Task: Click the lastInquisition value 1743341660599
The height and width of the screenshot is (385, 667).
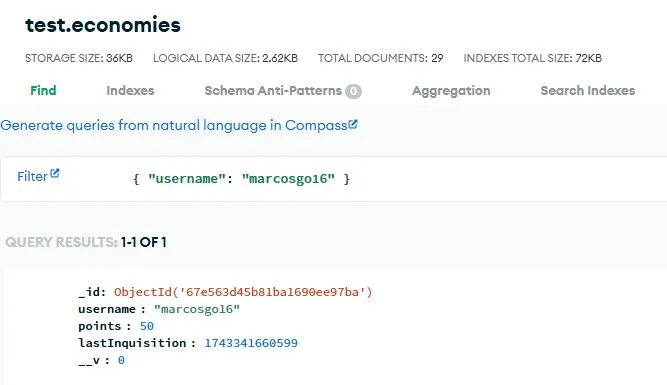Action: [251, 343]
